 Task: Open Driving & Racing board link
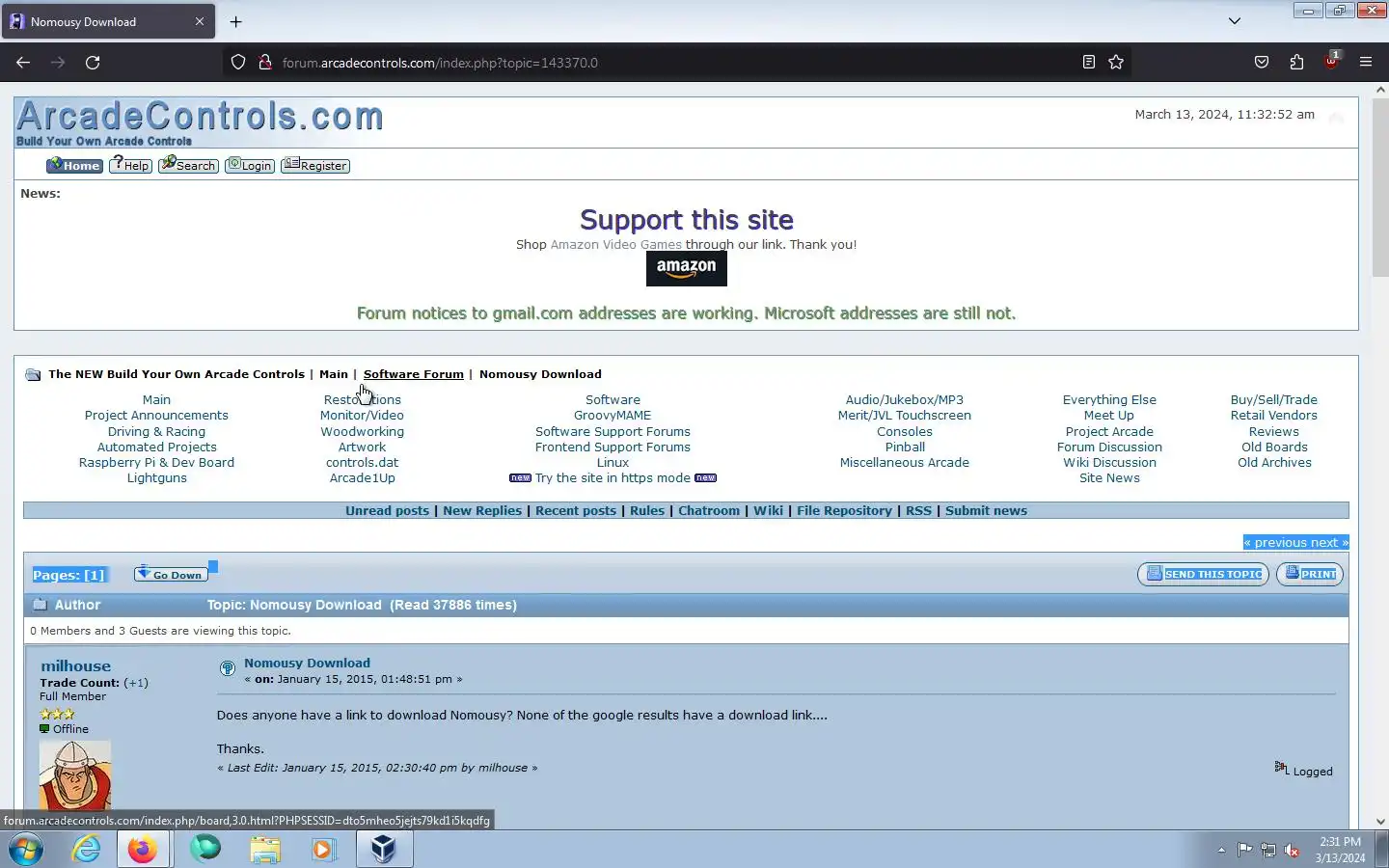point(156,431)
